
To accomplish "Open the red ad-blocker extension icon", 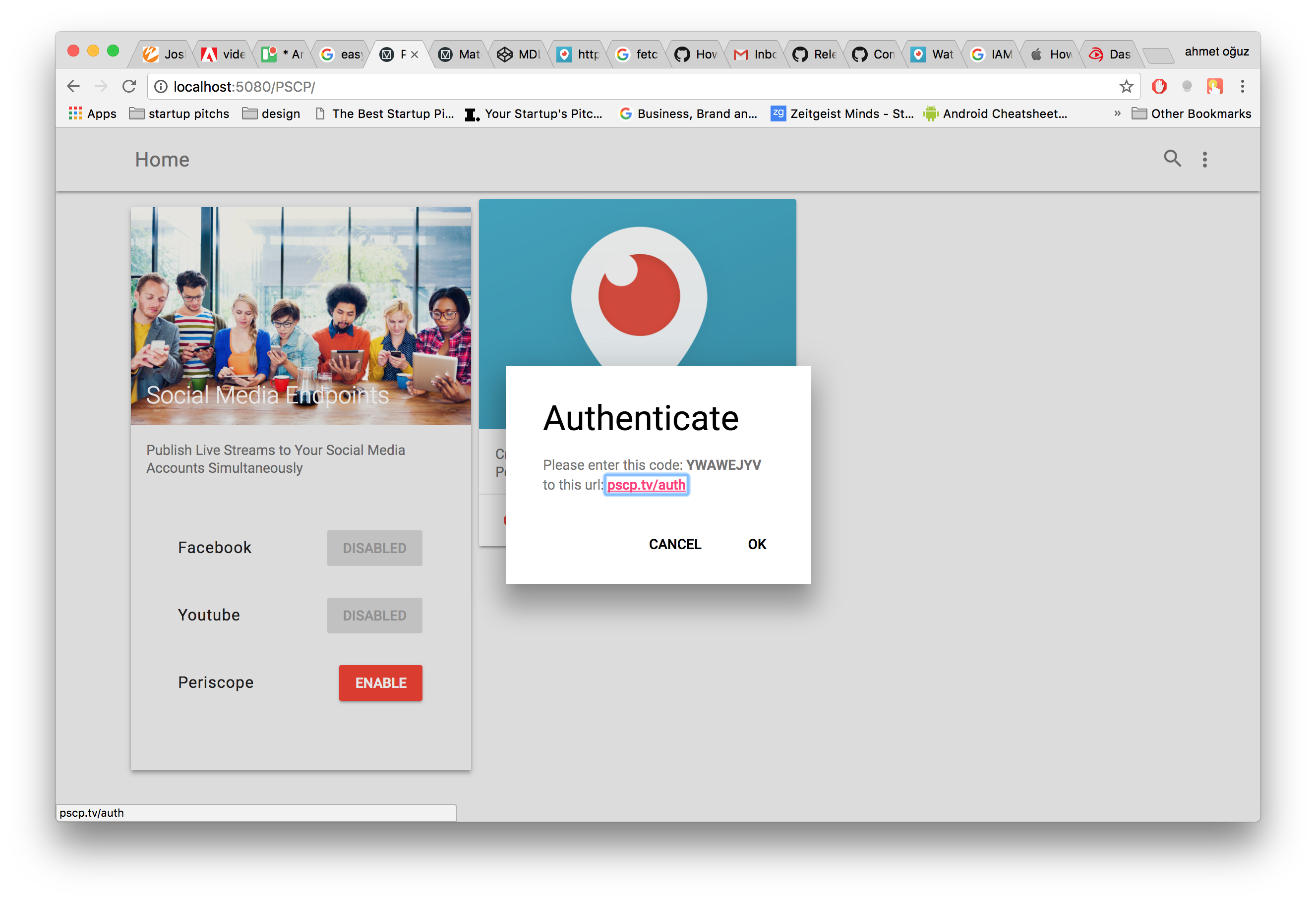I will coord(1159,86).
